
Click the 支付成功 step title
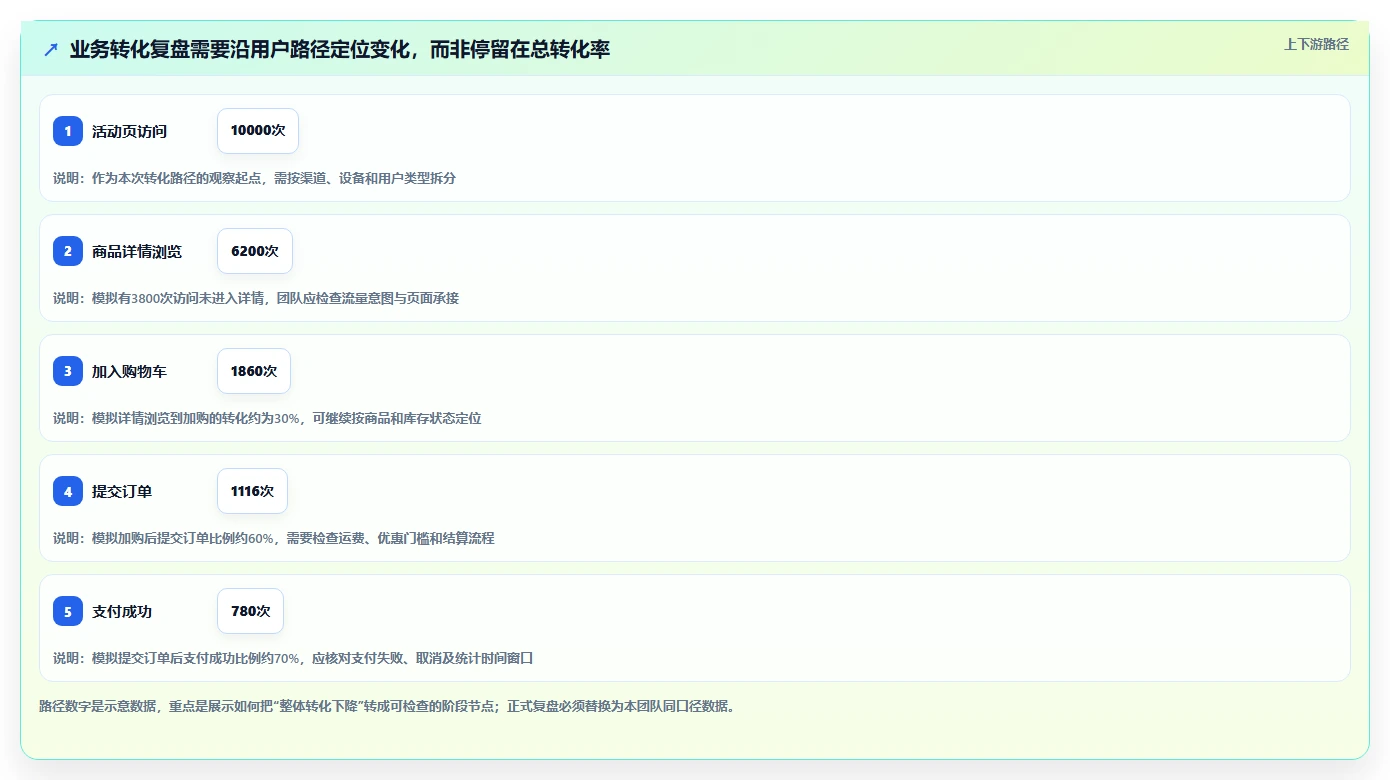pos(122,611)
